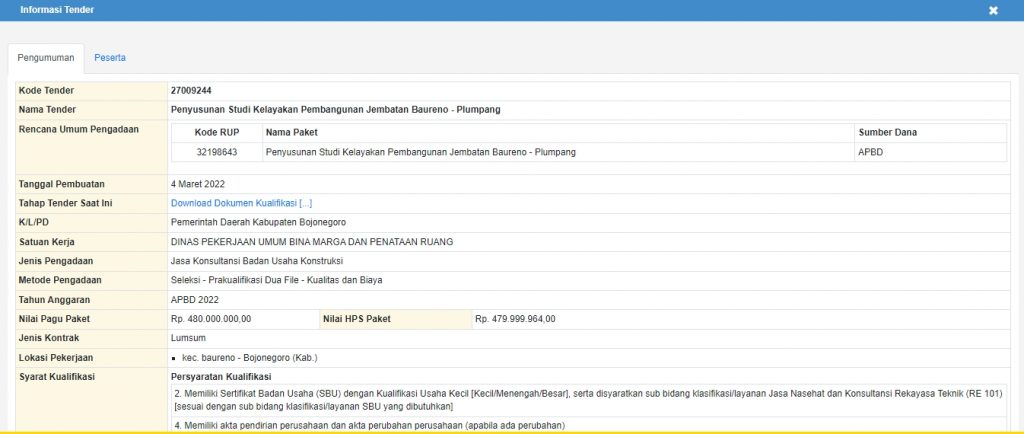Click the APBD cell under Sumber Dana
The image size is (1024, 434).
pos(871,152)
